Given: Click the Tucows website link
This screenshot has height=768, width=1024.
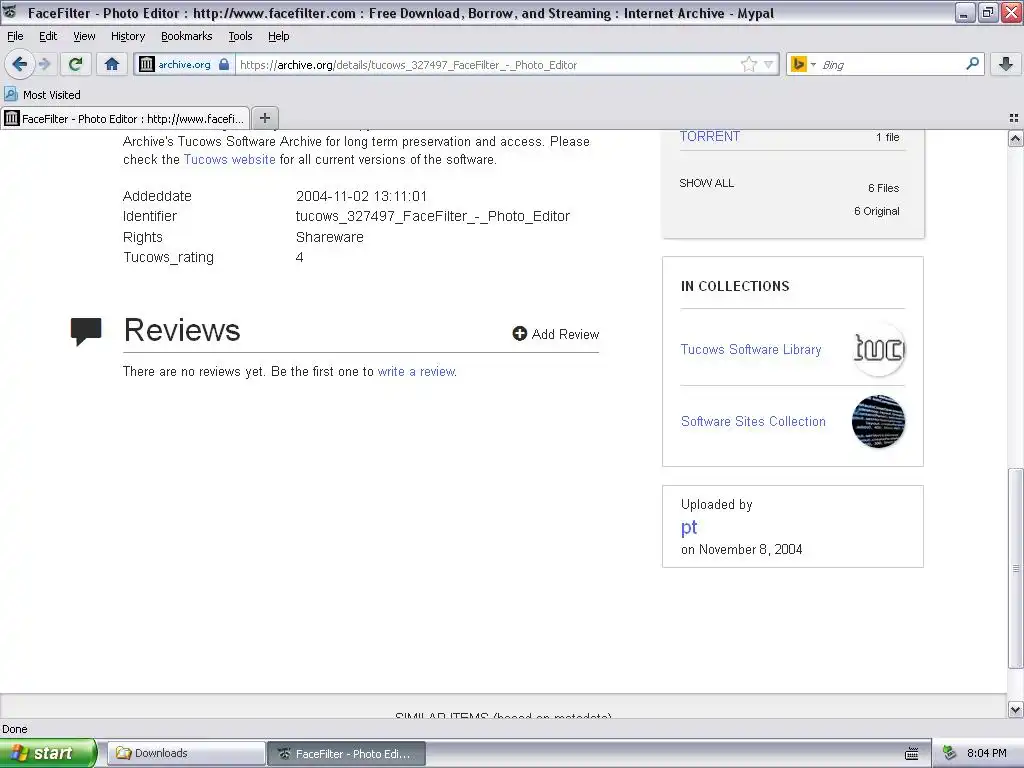Looking at the screenshot, I should 229,159.
